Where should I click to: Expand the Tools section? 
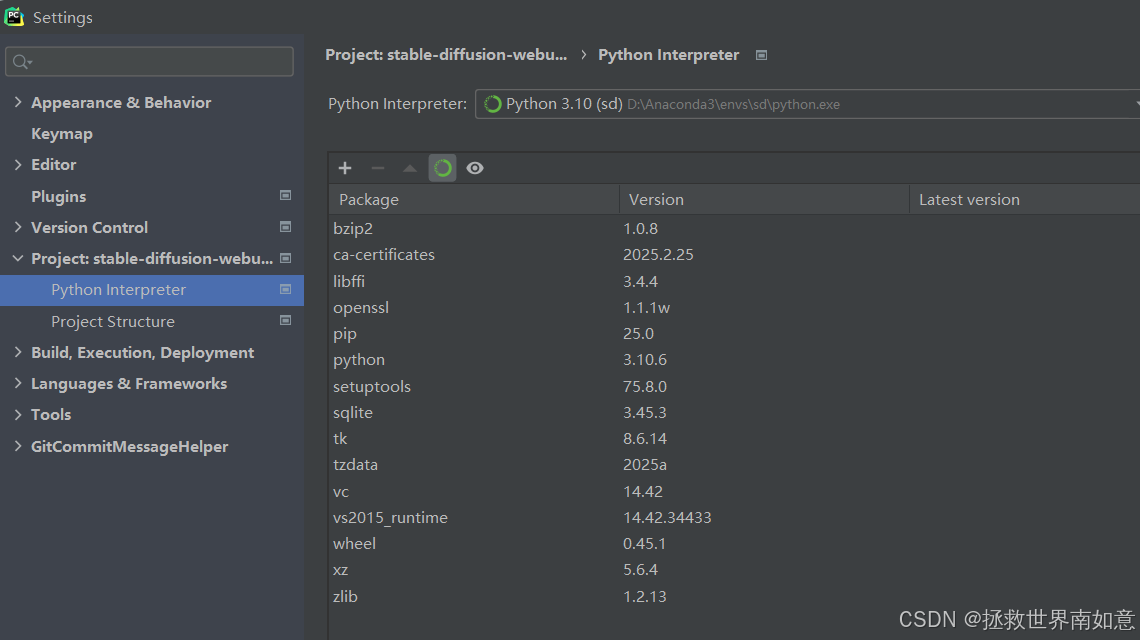coord(18,415)
